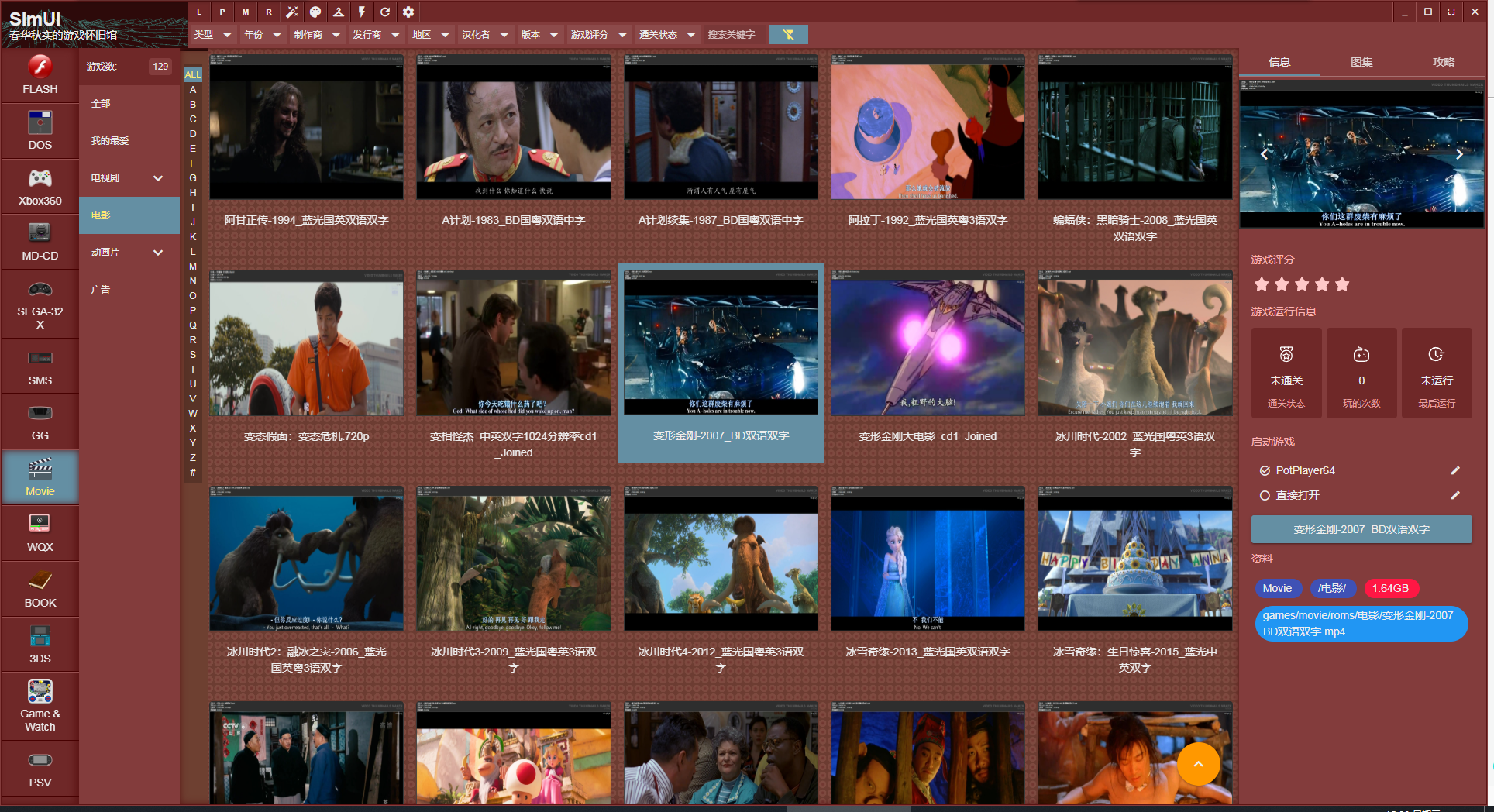The height and width of the screenshot is (812, 1494).
Task: Edit the PotPlayer64 launcher with pencil icon
Action: tap(1455, 470)
